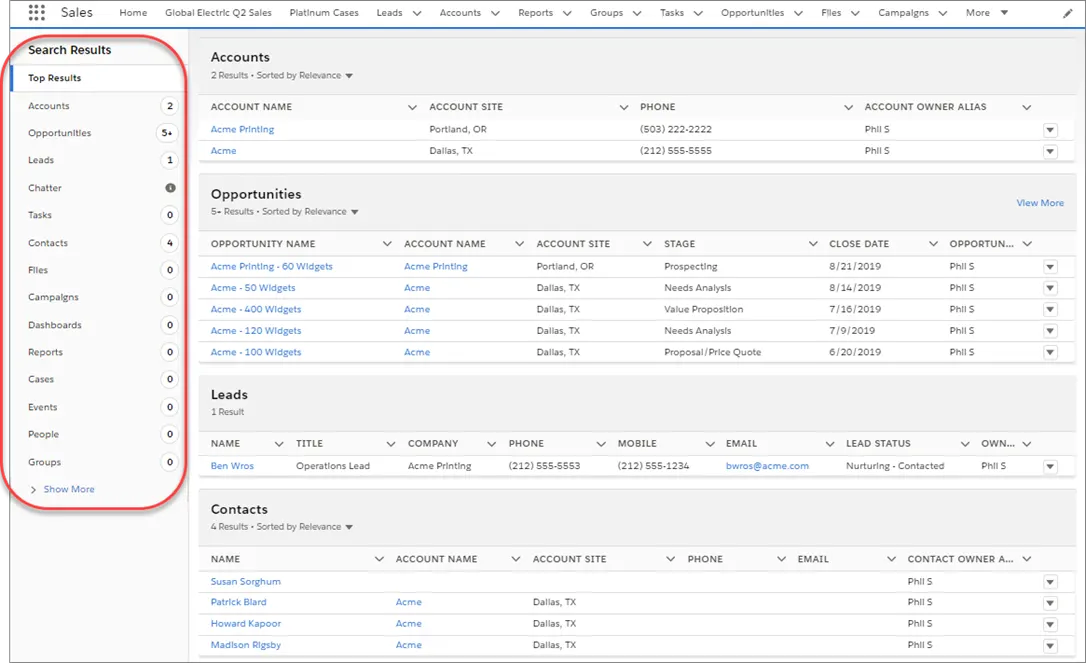Open the Acme Printing account link

pyautogui.click(x=242, y=130)
